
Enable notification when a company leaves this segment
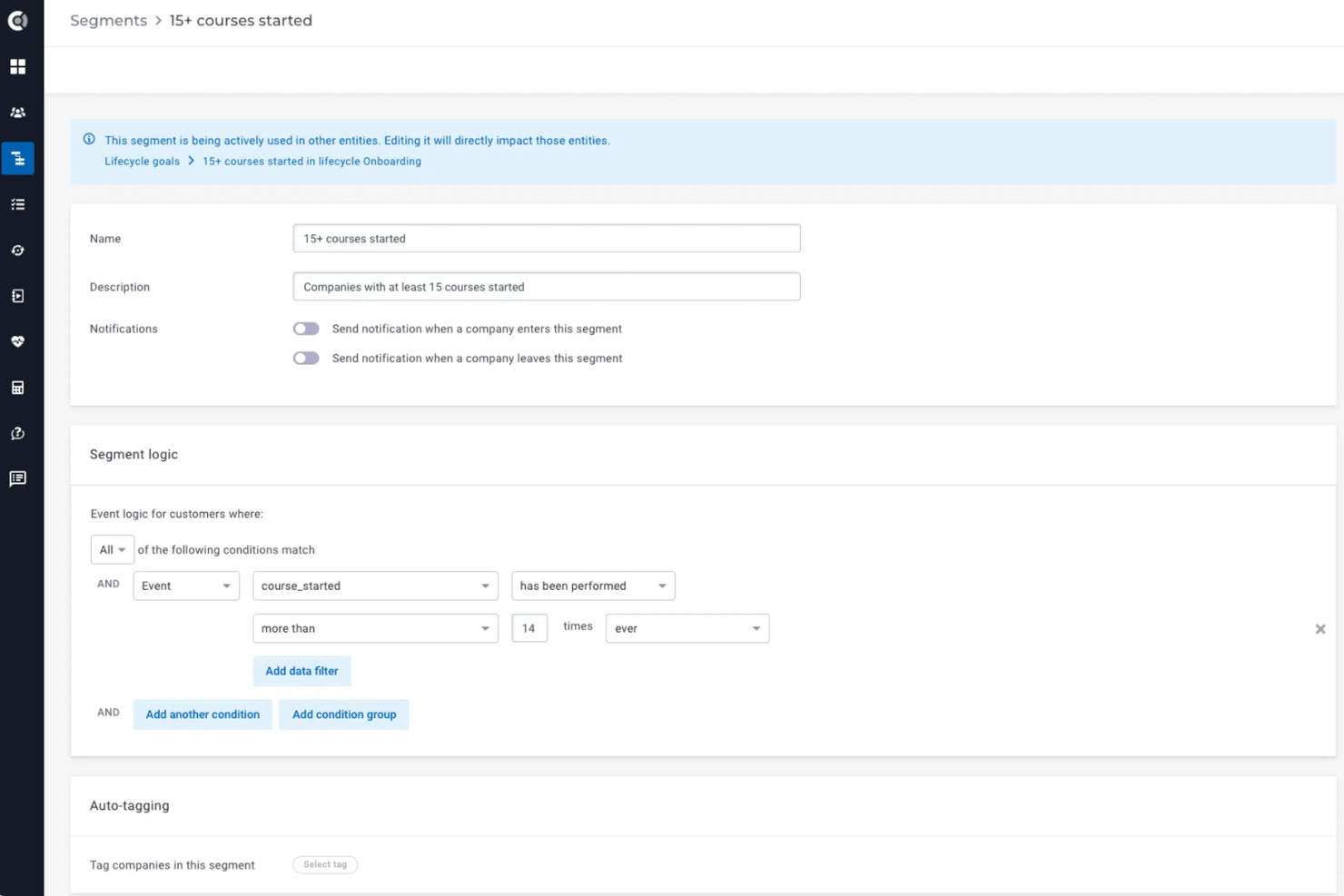[x=306, y=358]
